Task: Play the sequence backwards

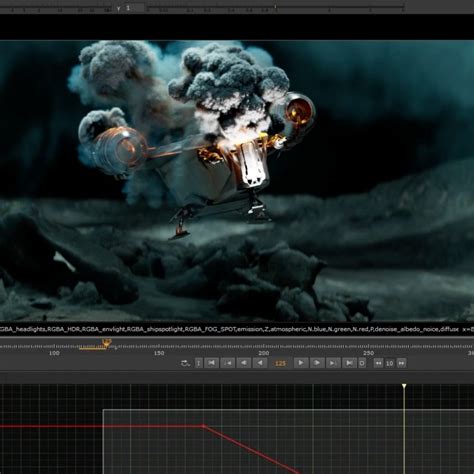Action: tap(260, 363)
